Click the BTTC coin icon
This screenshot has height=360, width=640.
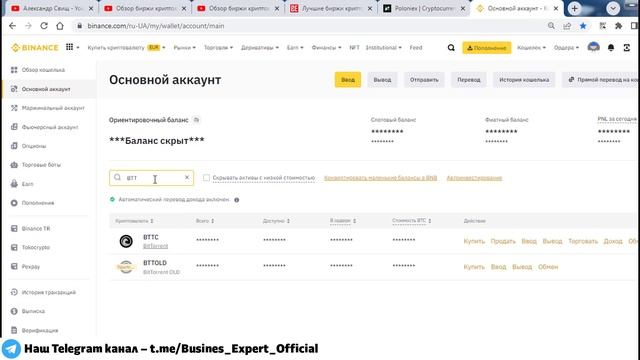(126, 241)
